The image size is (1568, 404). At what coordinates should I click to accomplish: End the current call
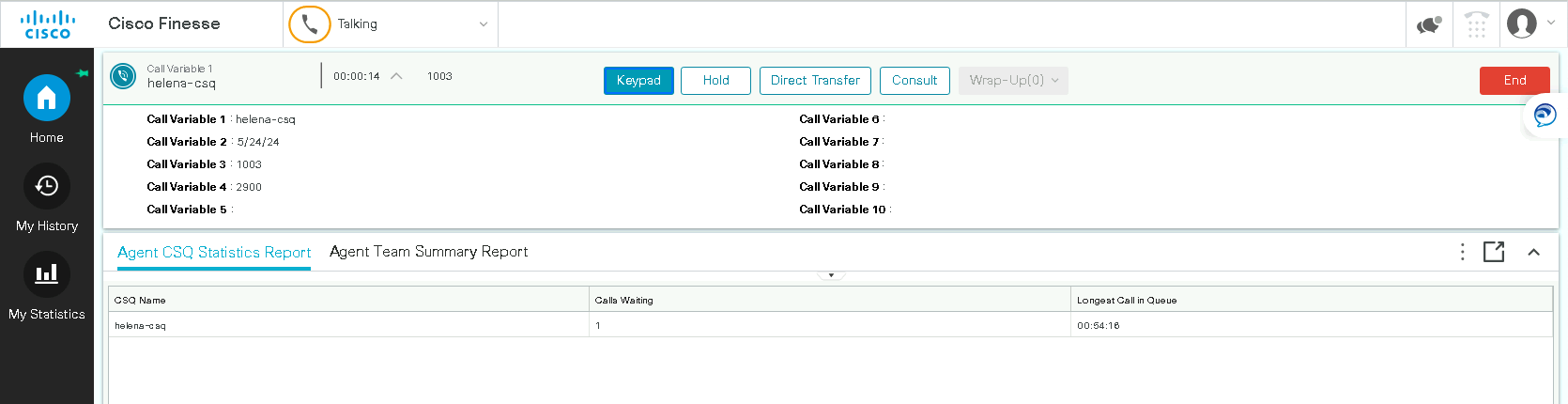tap(1514, 81)
